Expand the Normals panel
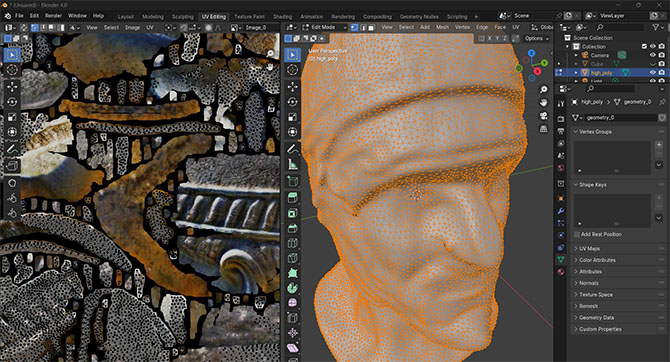The image size is (670, 362). click(x=618, y=283)
